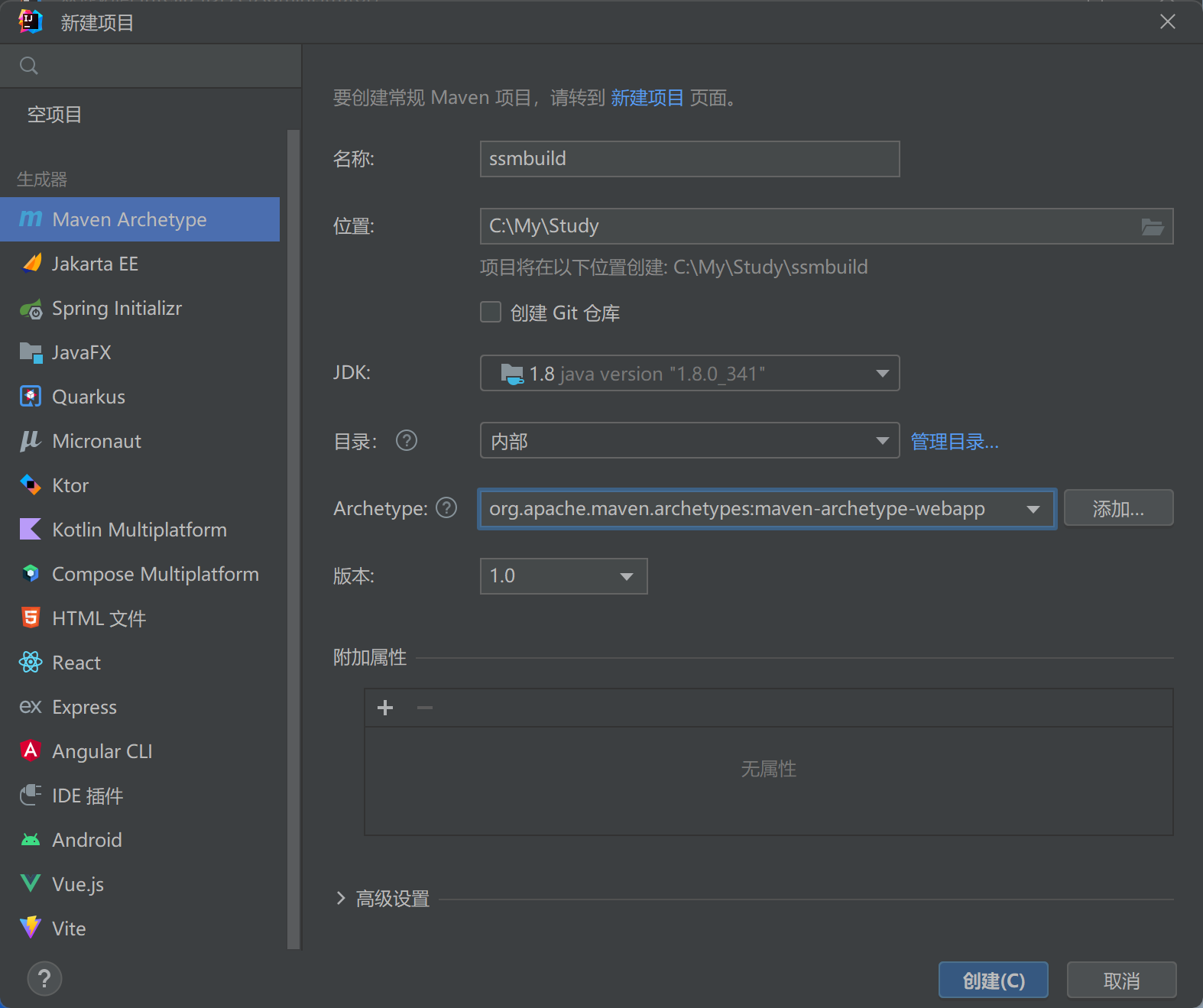This screenshot has height=1008, width=1203.
Task: Enable the 创建 Git 仓库 checkbox
Action: [x=491, y=312]
